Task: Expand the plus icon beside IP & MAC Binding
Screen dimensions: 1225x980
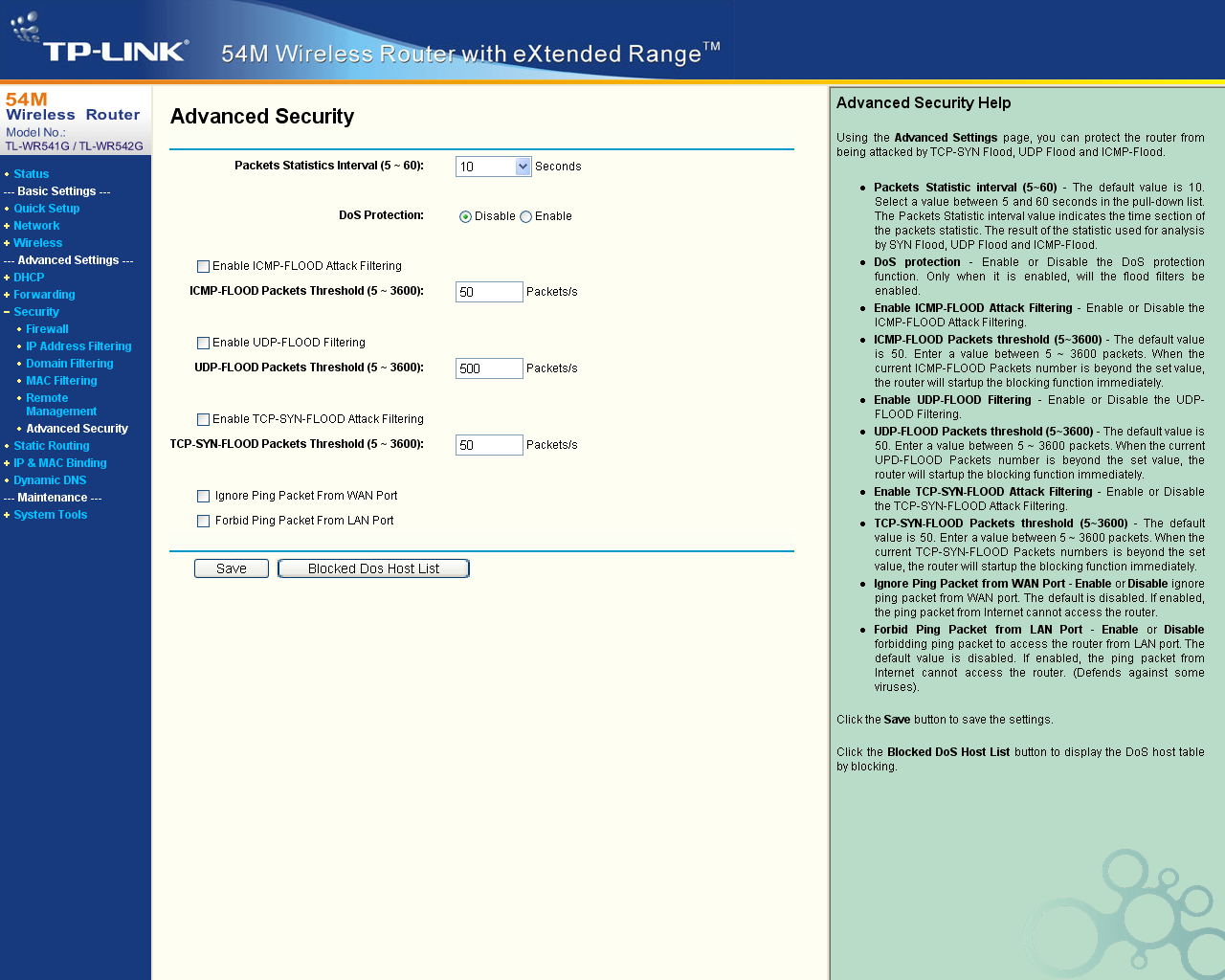Action: coord(7,463)
